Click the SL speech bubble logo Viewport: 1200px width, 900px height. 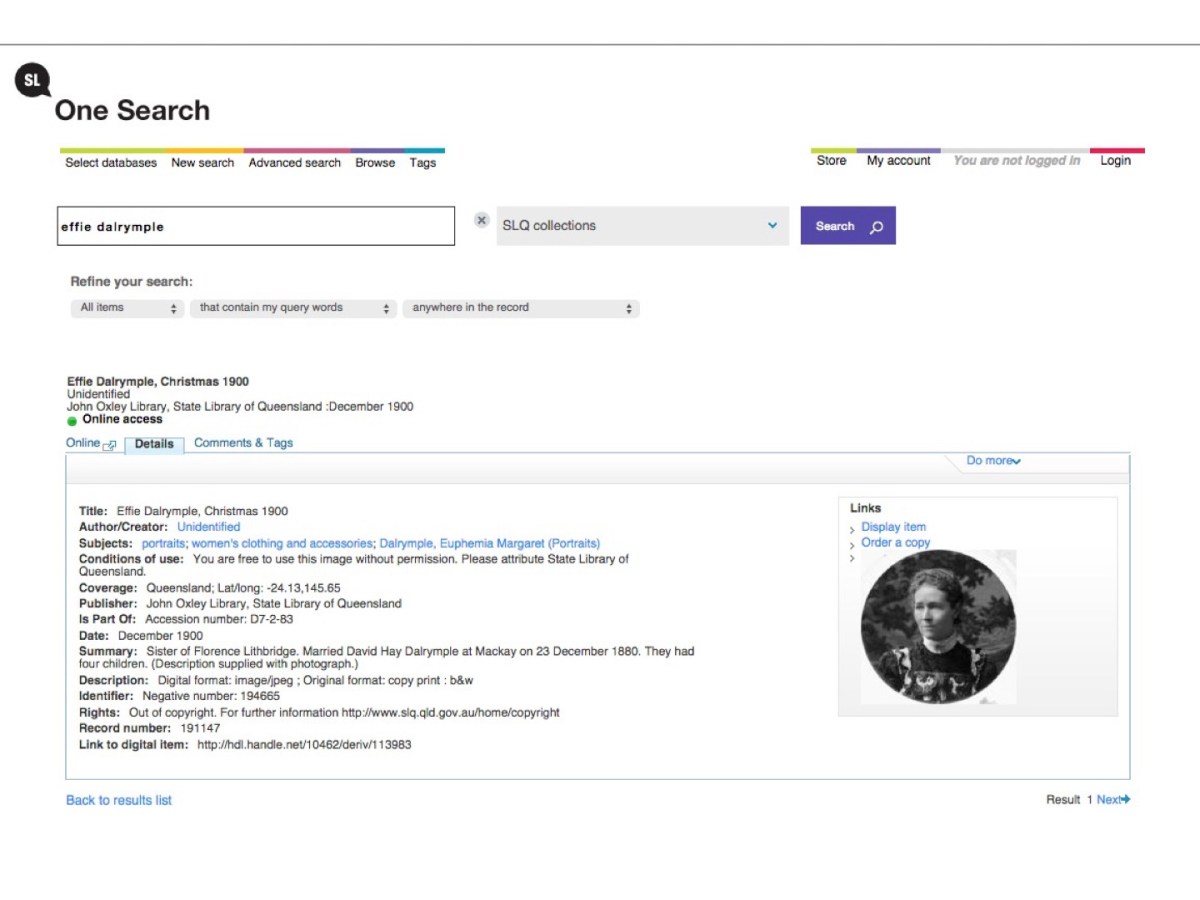tap(32, 81)
